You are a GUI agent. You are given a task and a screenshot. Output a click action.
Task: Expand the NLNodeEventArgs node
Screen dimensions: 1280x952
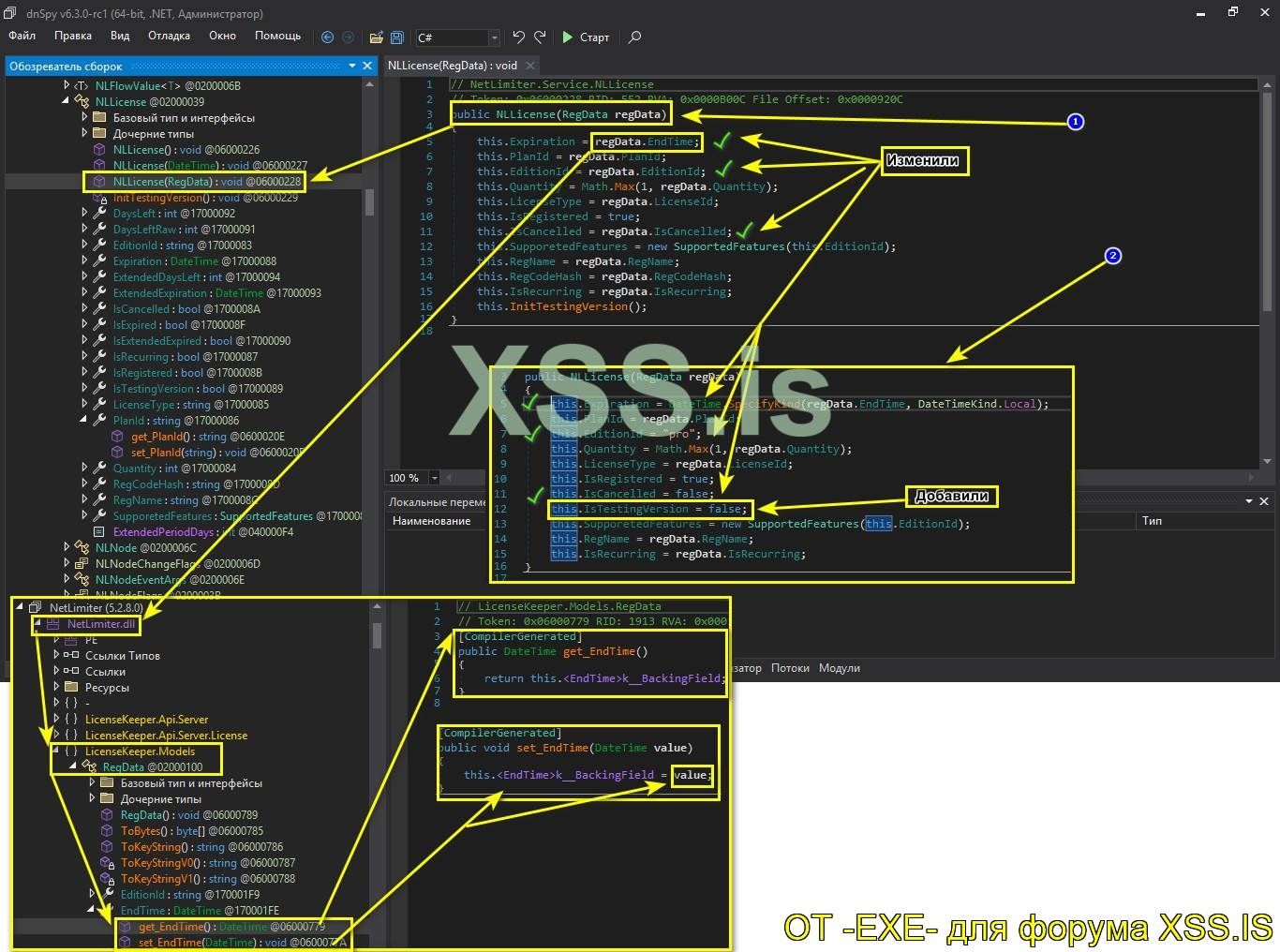[67, 580]
